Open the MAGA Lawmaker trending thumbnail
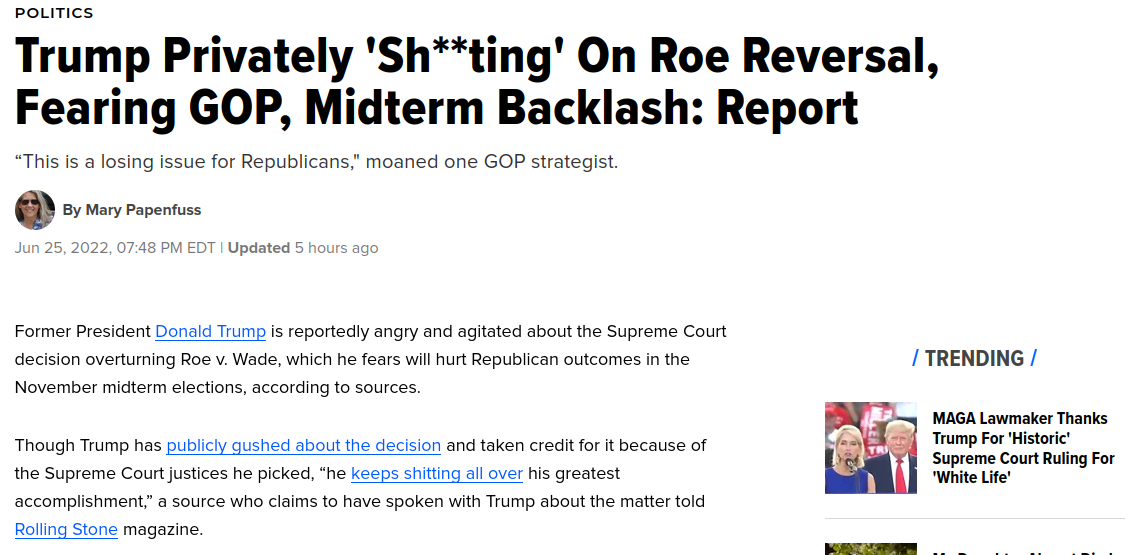This screenshot has height=555, width=1130. [x=871, y=448]
